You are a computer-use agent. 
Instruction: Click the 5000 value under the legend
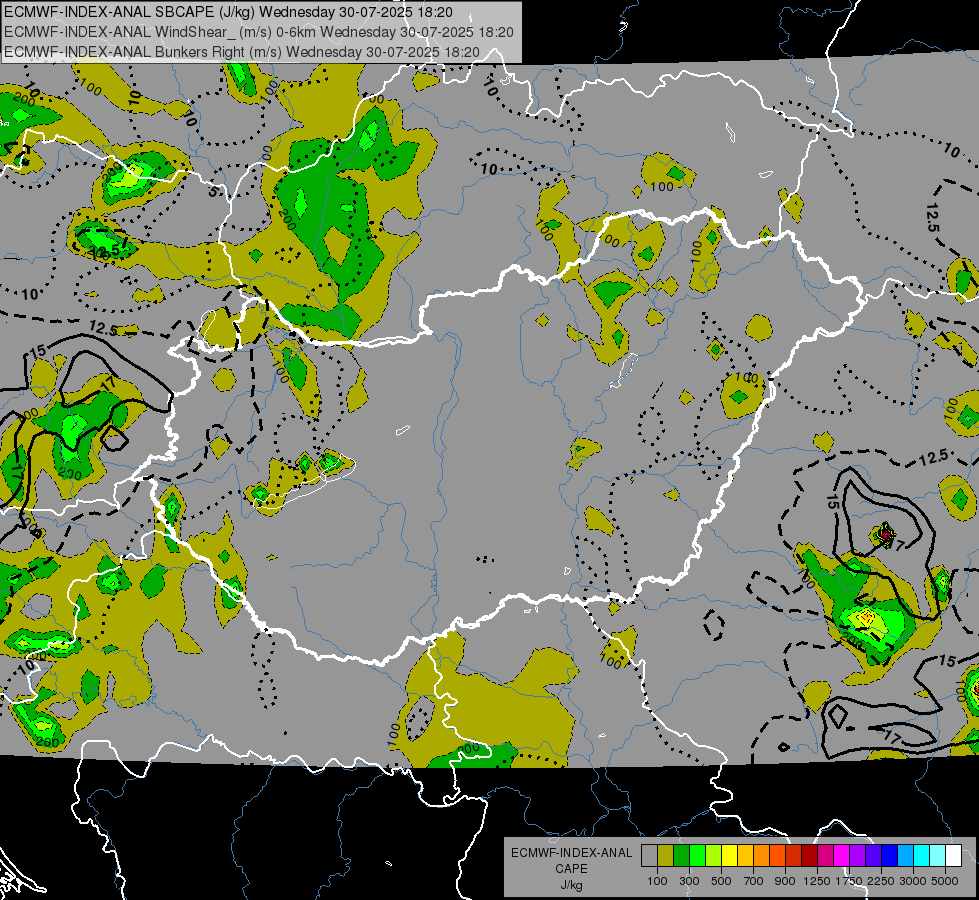tap(945, 881)
